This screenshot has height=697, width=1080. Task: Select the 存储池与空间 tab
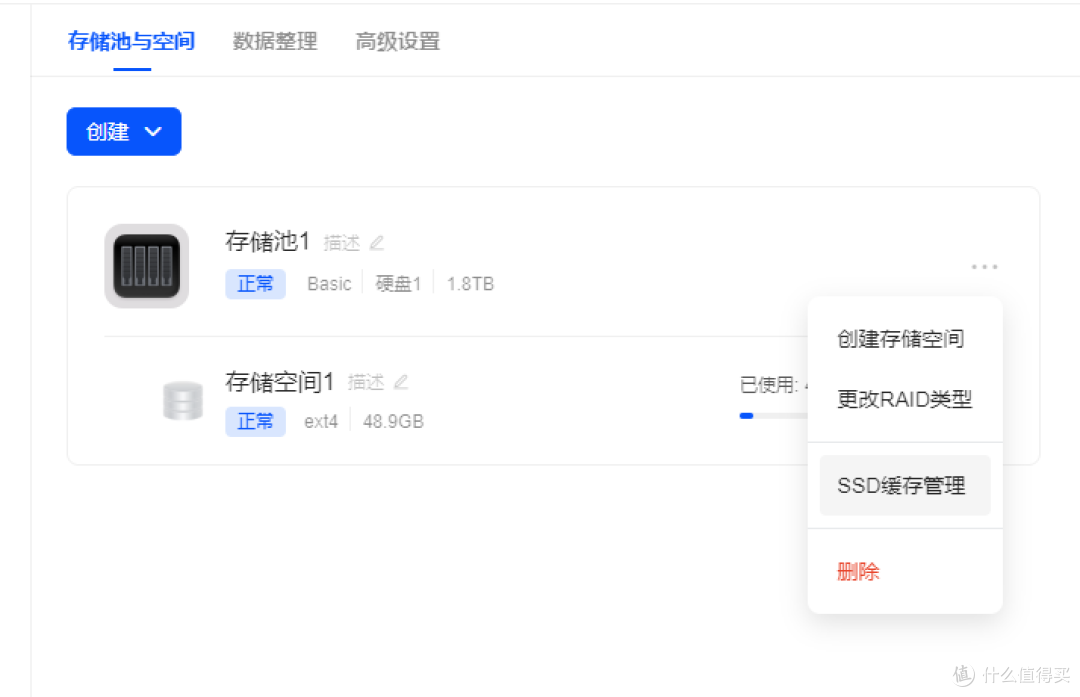point(131,41)
